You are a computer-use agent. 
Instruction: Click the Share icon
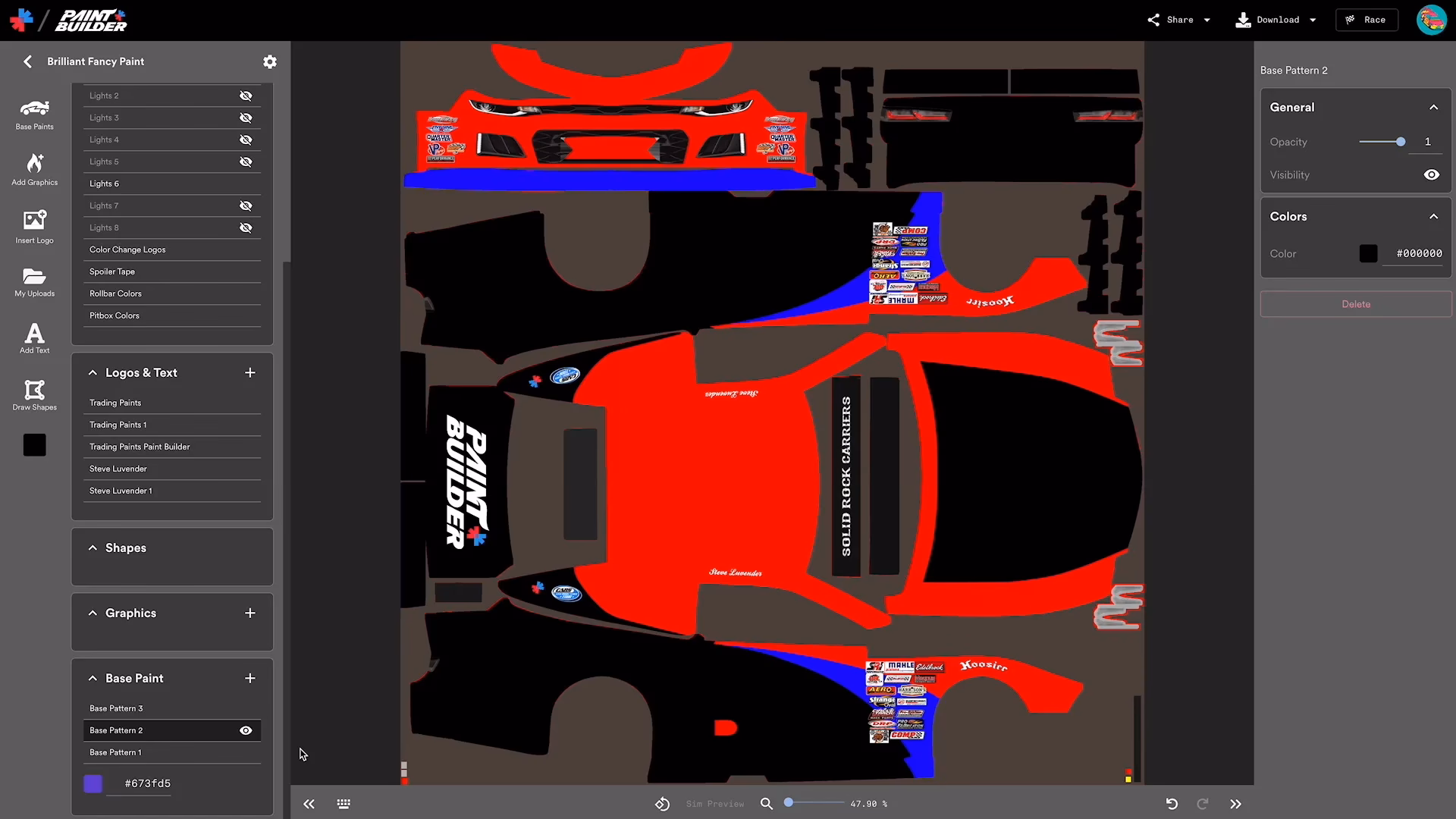coord(1153,20)
